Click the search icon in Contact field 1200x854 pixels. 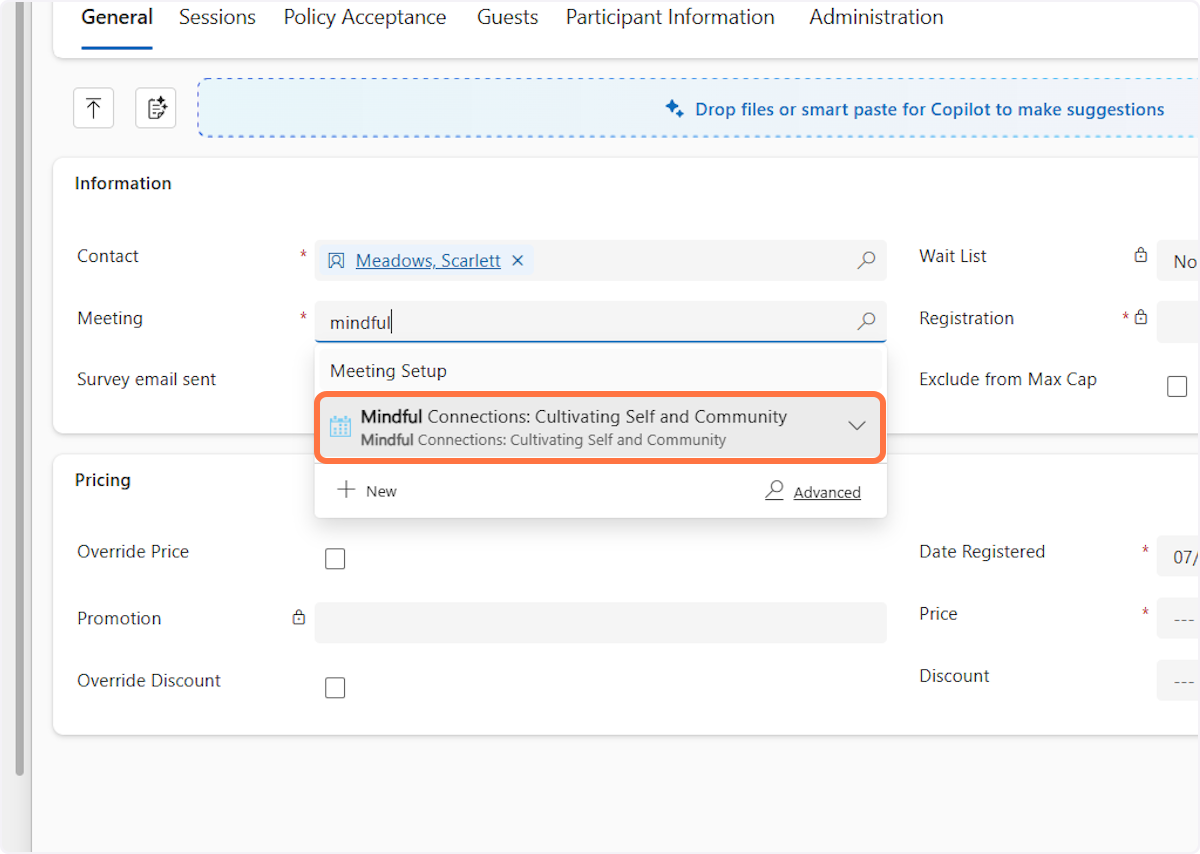pyautogui.click(x=866, y=260)
